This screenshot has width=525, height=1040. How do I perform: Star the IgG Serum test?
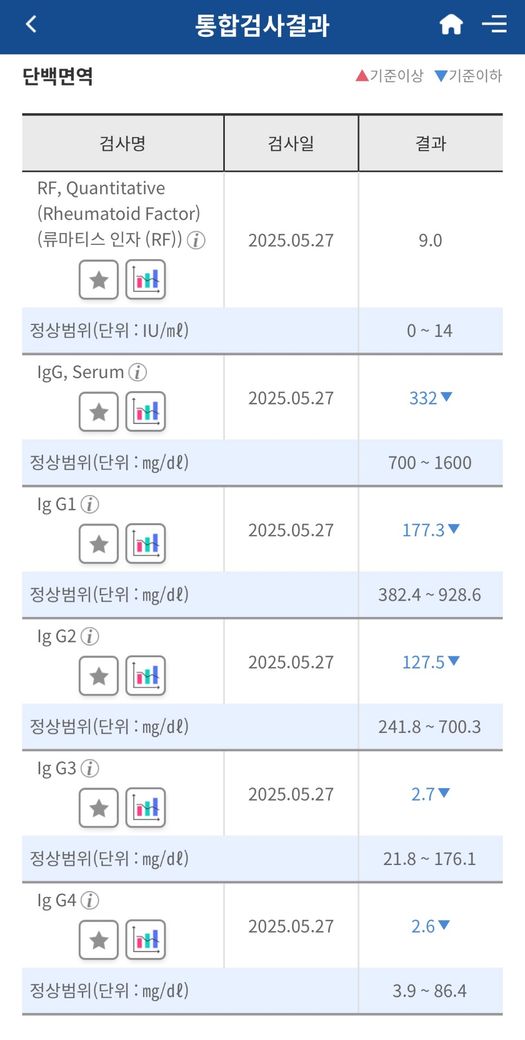[99, 412]
